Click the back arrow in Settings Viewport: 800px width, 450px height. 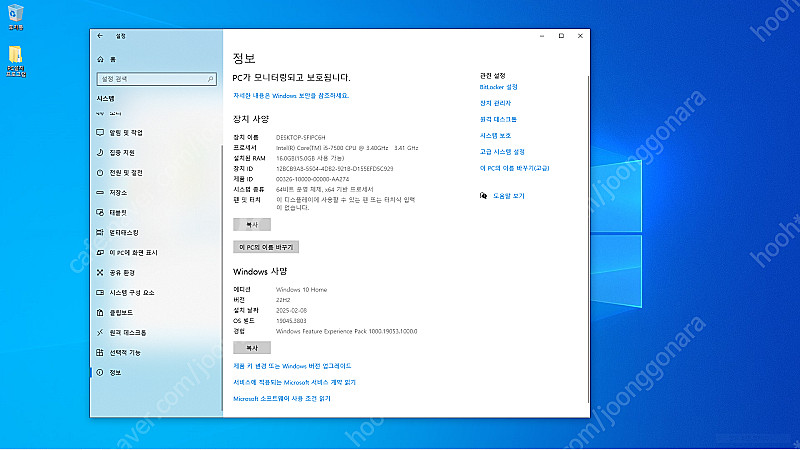(x=100, y=36)
